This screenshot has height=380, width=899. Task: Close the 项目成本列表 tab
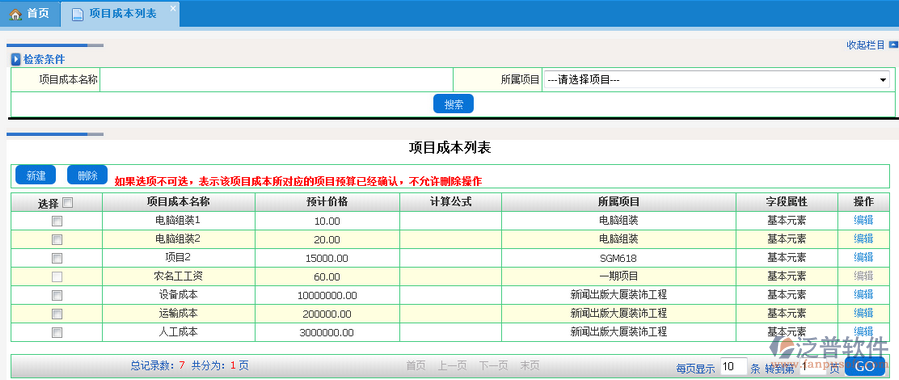(173, 8)
